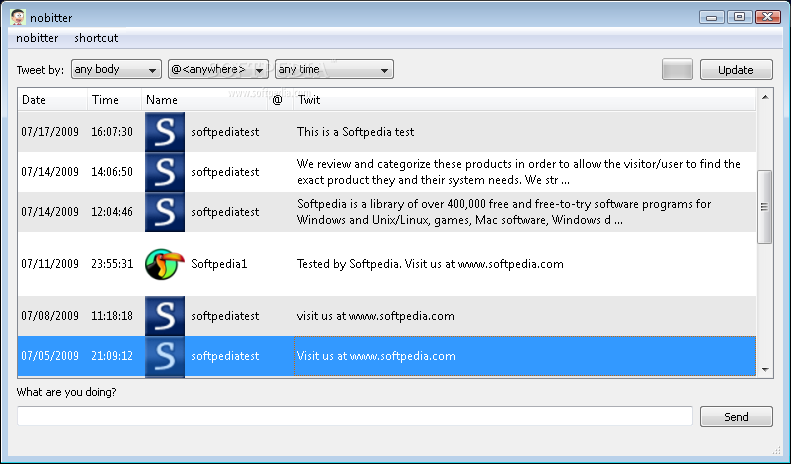Click the Twit column header
The height and width of the screenshot is (464, 791).
pos(525,100)
